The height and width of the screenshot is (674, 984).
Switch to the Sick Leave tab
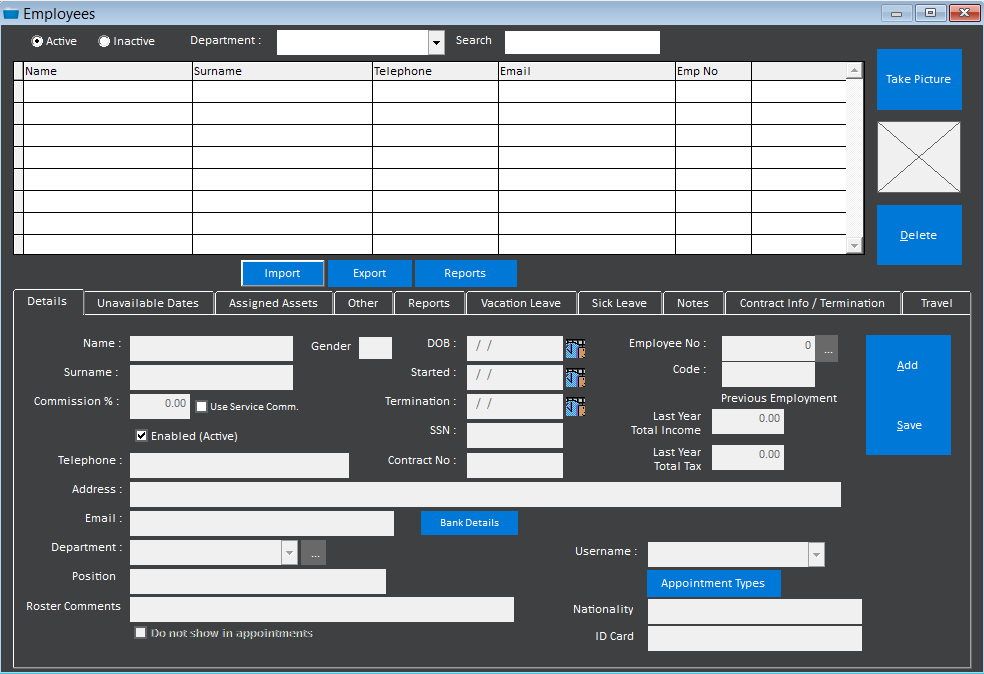tap(619, 302)
